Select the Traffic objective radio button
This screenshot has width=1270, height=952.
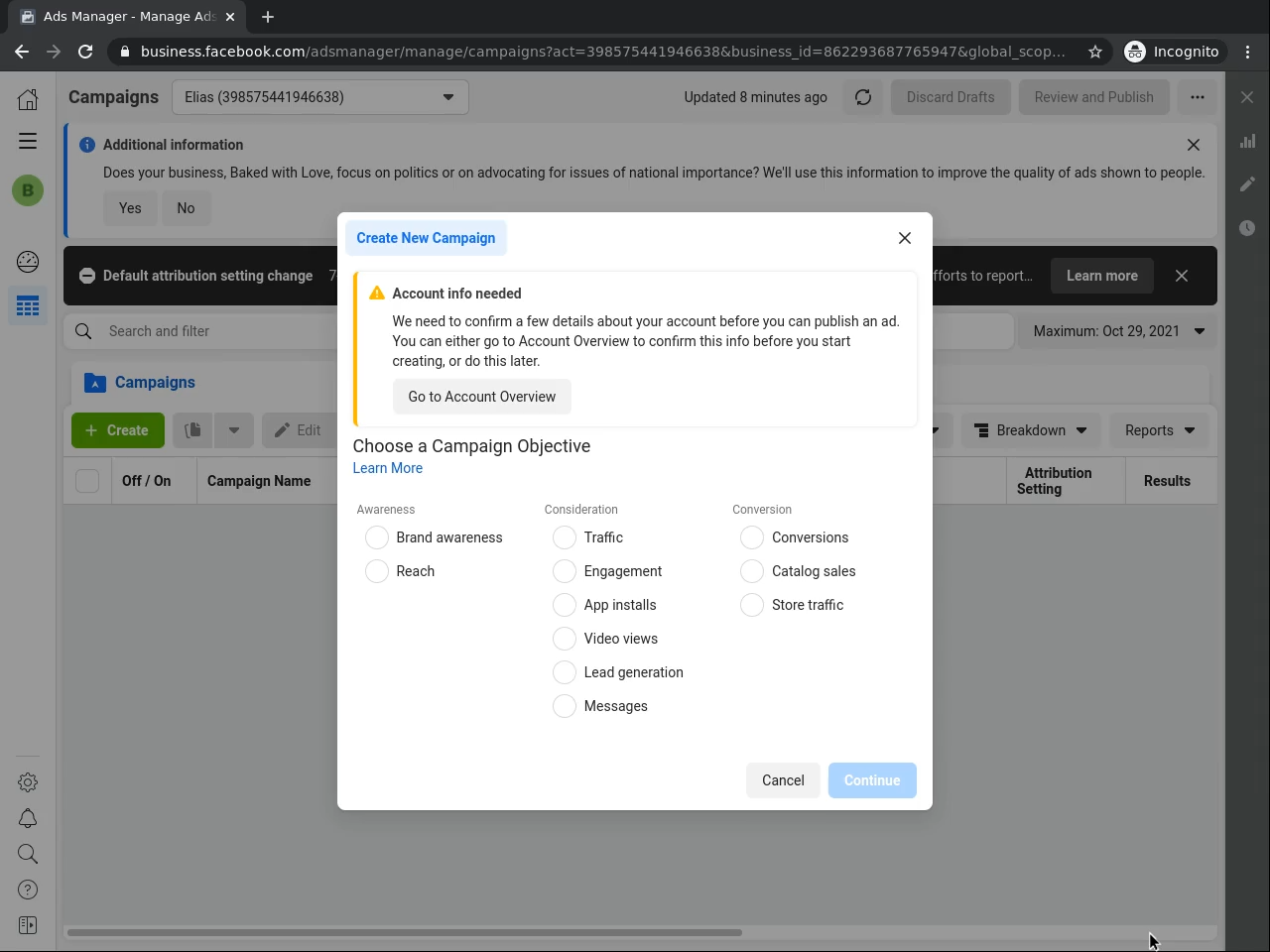click(565, 537)
